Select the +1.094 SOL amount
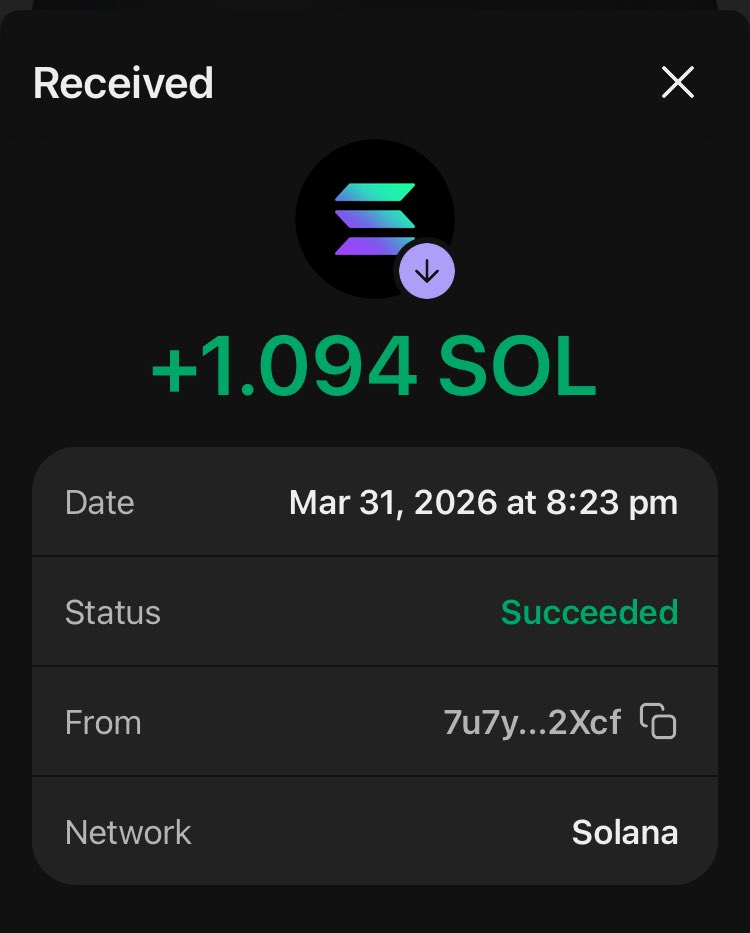This screenshot has height=933, width=750. [374, 365]
